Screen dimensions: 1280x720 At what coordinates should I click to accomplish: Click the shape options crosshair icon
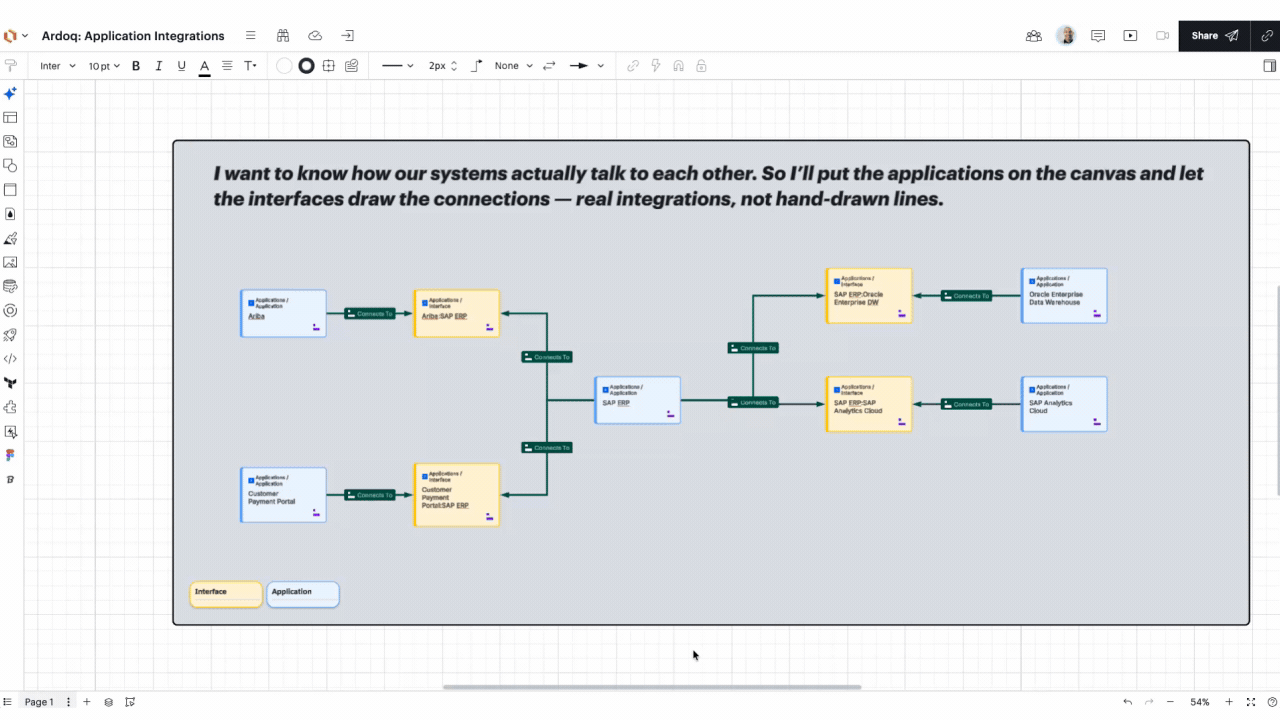328,66
